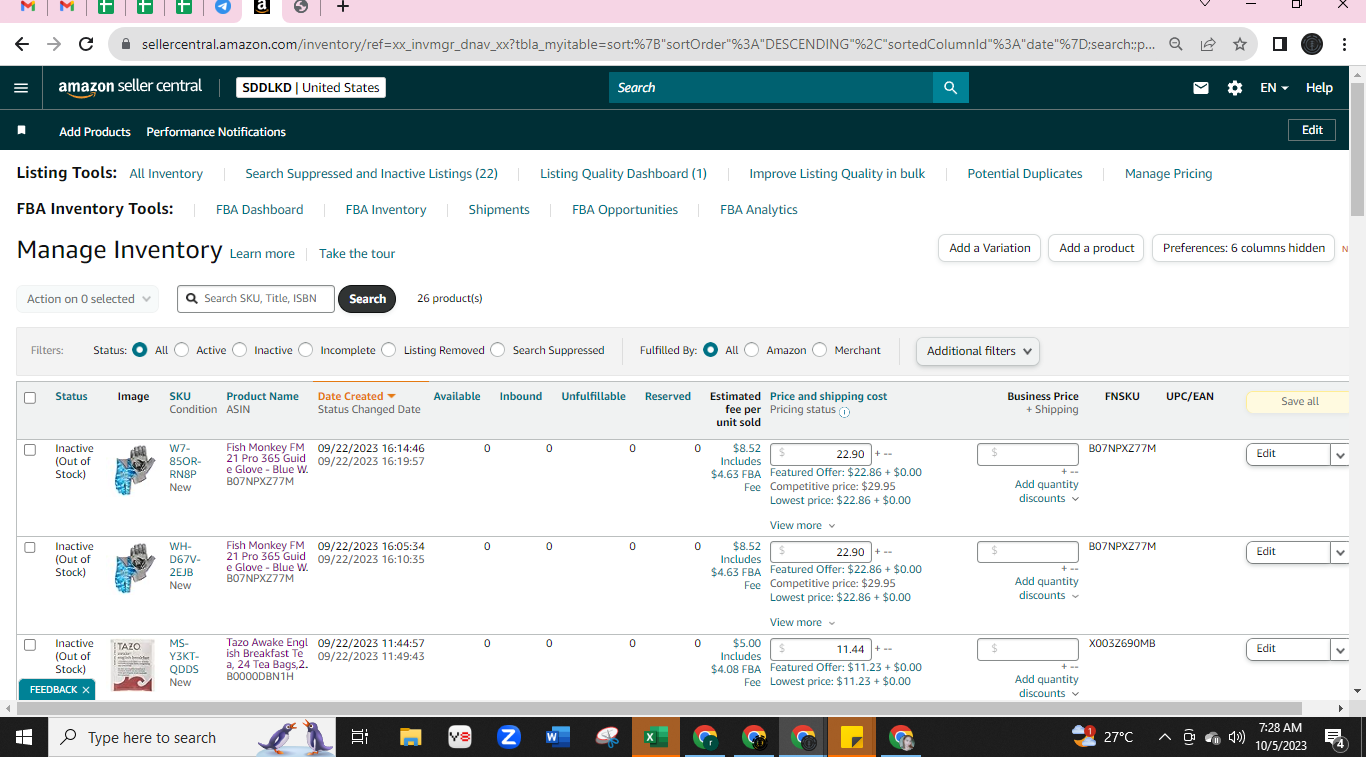
Task: Click the Add a product button
Action: (1097, 248)
